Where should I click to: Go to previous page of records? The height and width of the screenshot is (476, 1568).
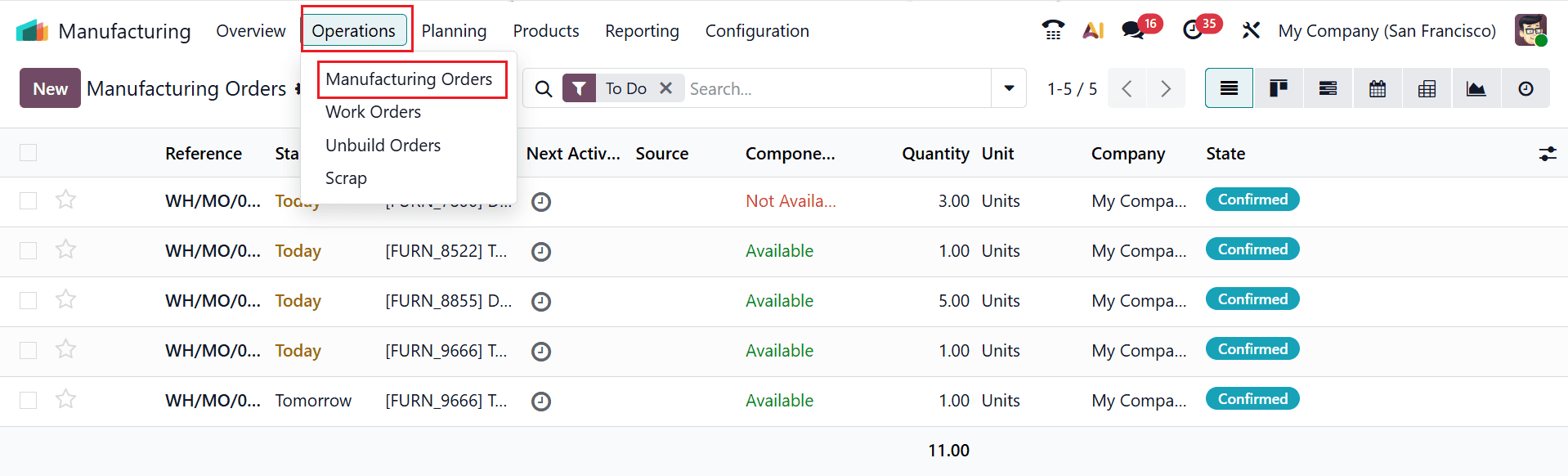point(1127,88)
